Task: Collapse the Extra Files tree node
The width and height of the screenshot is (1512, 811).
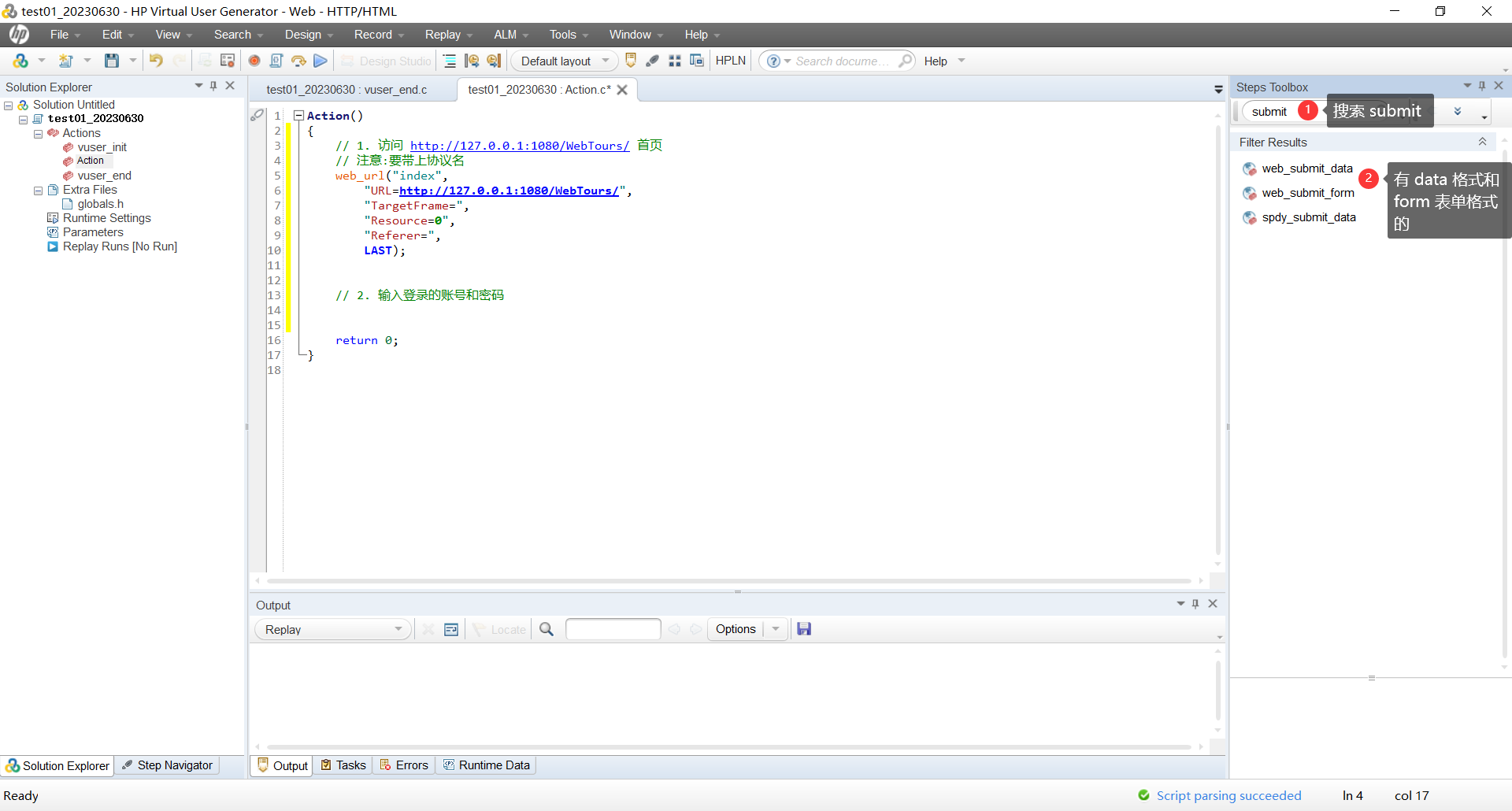Action: click(38, 191)
